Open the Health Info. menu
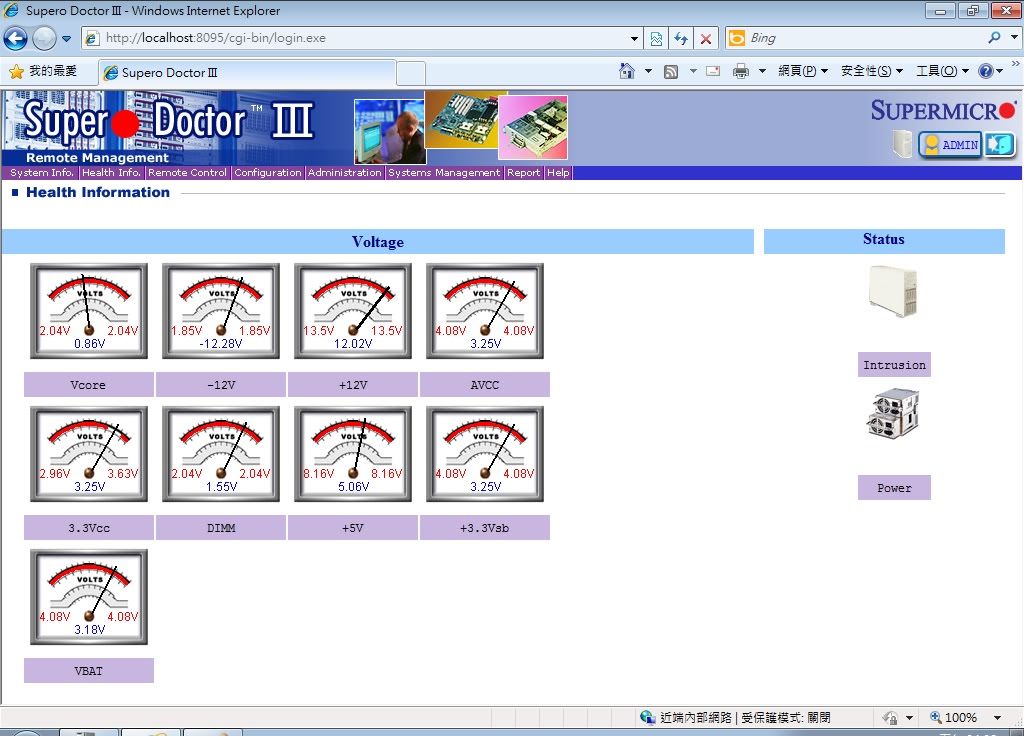This screenshot has width=1024, height=736. [111, 172]
